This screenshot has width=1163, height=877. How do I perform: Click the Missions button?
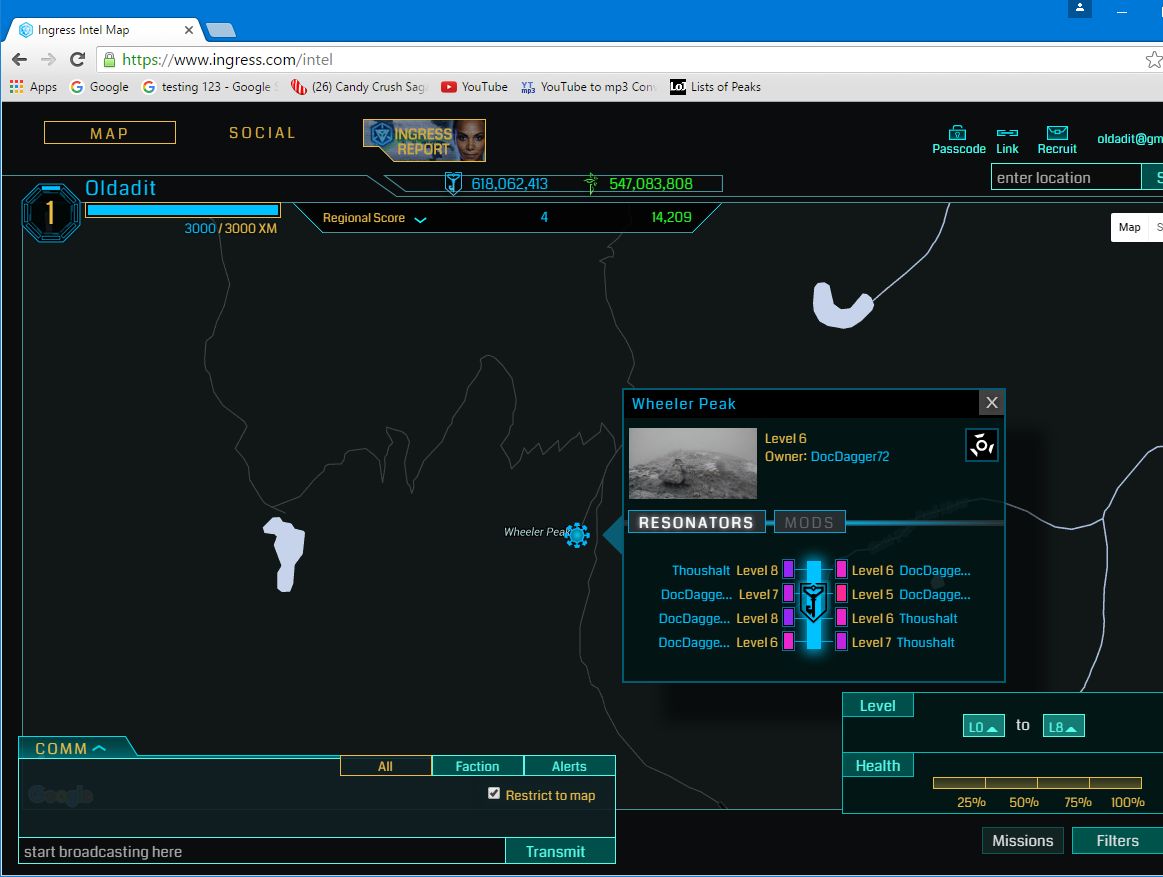1022,841
